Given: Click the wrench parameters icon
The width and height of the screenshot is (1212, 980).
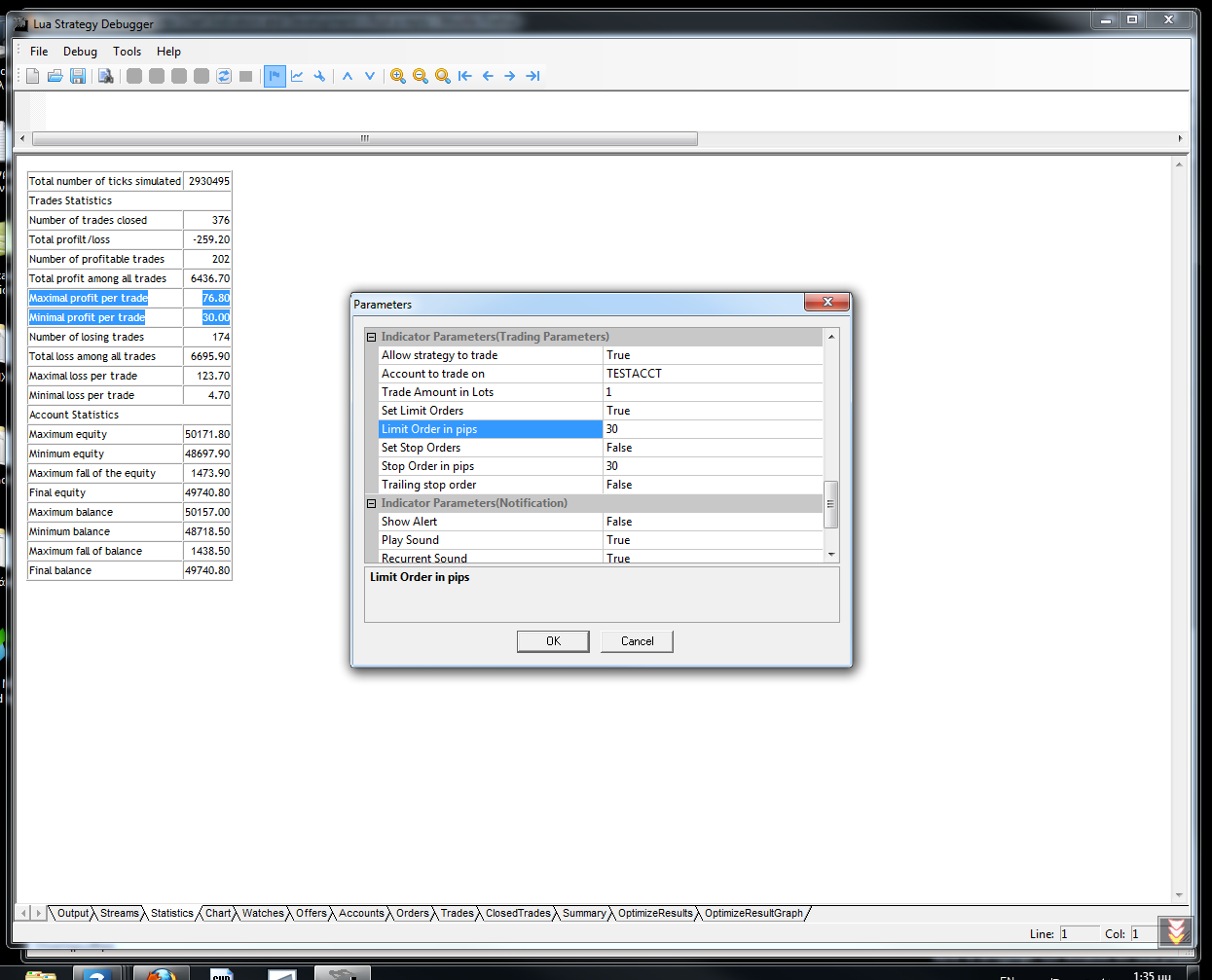Looking at the screenshot, I should tap(319, 76).
